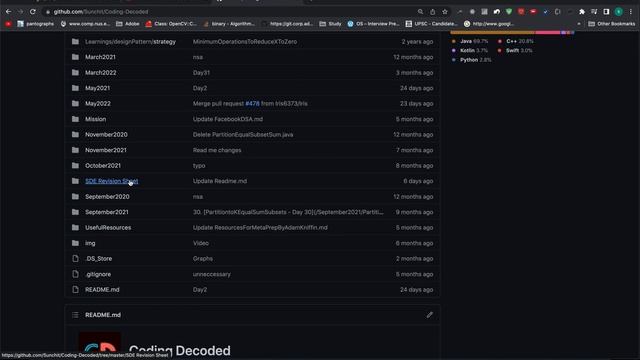Click folder icon beside October2021
Screen dimensions: 640x360
click(x=75, y=166)
